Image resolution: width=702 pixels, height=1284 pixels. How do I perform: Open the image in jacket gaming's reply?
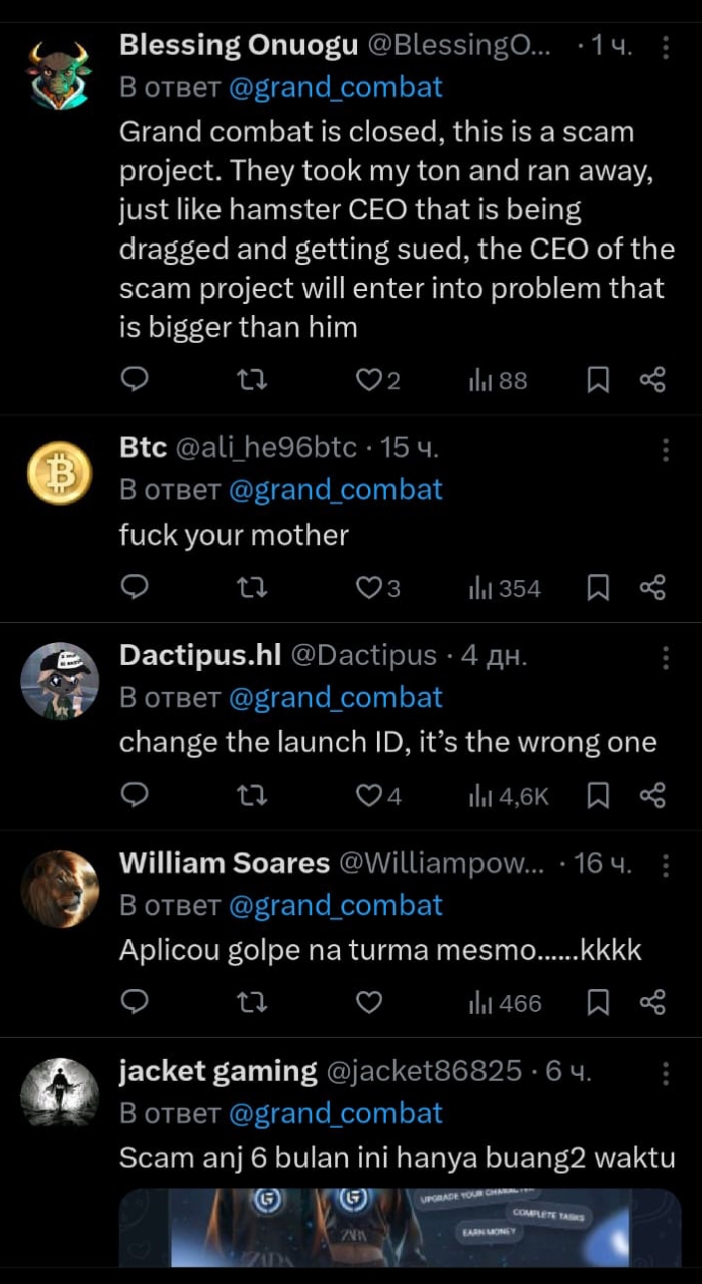pos(400,1227)
